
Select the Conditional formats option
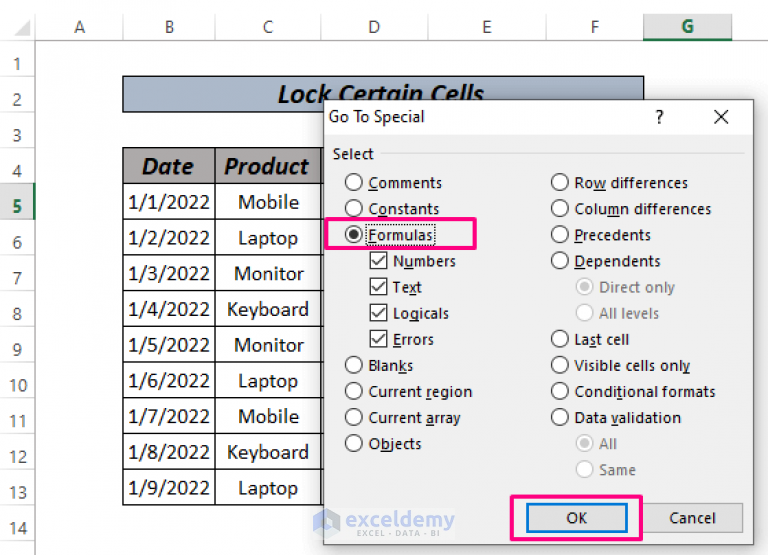[560, 392]
